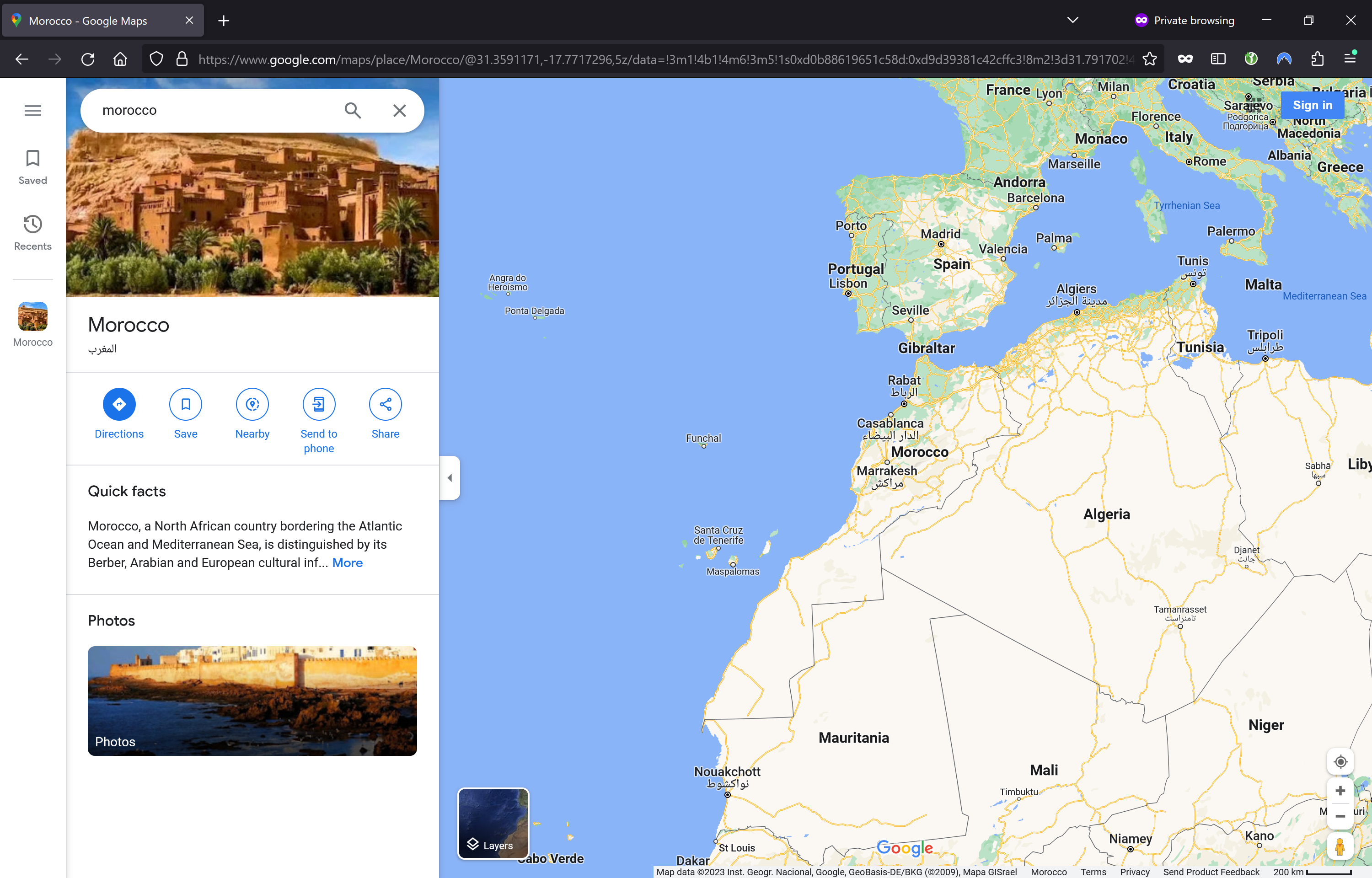1372x878 pixels.
Task: Click the Send to phone icon
Action: 319,404
